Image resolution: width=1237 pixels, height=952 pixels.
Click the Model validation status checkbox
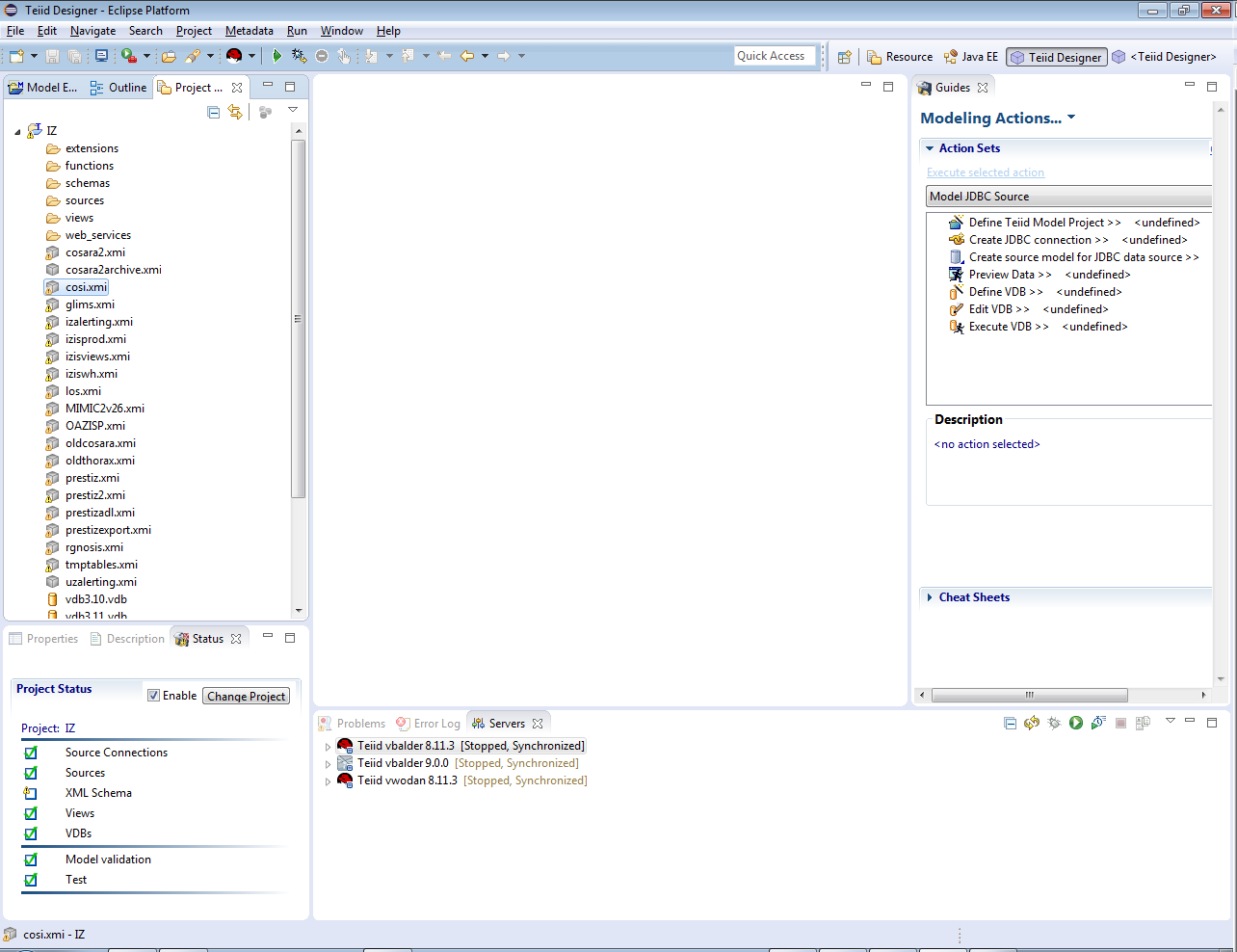(31, 859)
